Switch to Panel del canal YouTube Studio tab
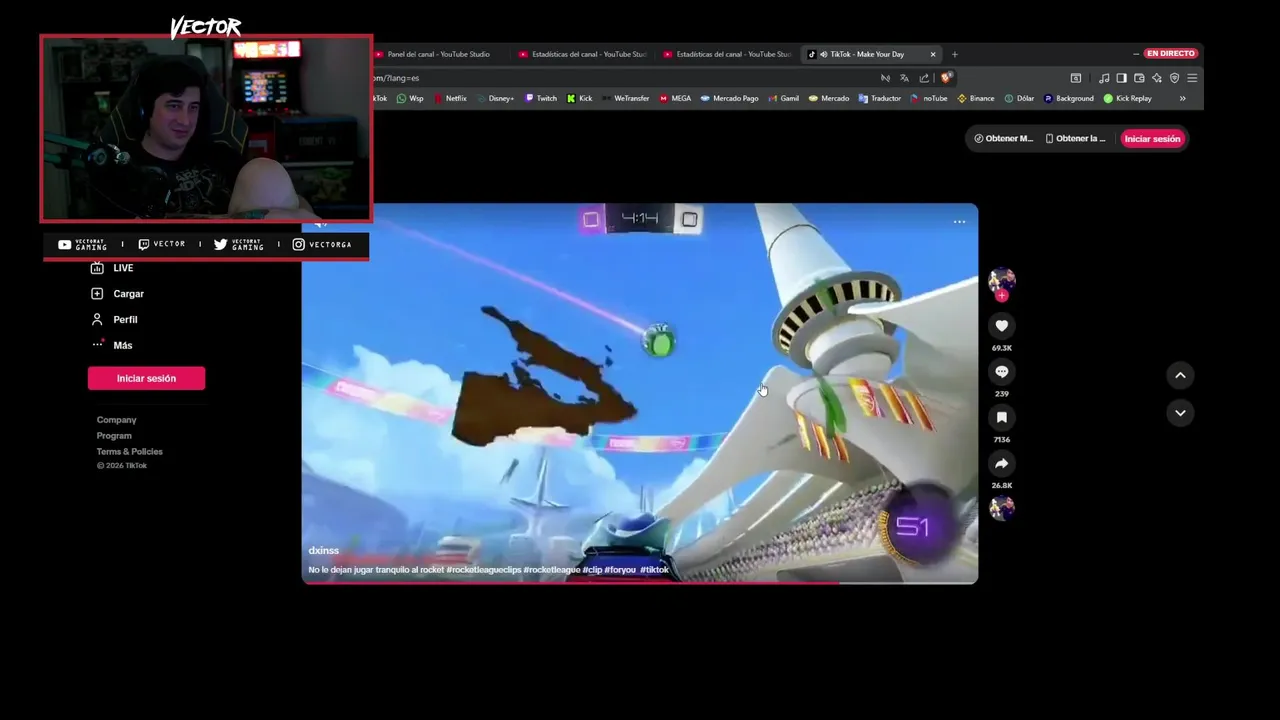The height and width of the screenshot is (720, 1280). [438, 54]
